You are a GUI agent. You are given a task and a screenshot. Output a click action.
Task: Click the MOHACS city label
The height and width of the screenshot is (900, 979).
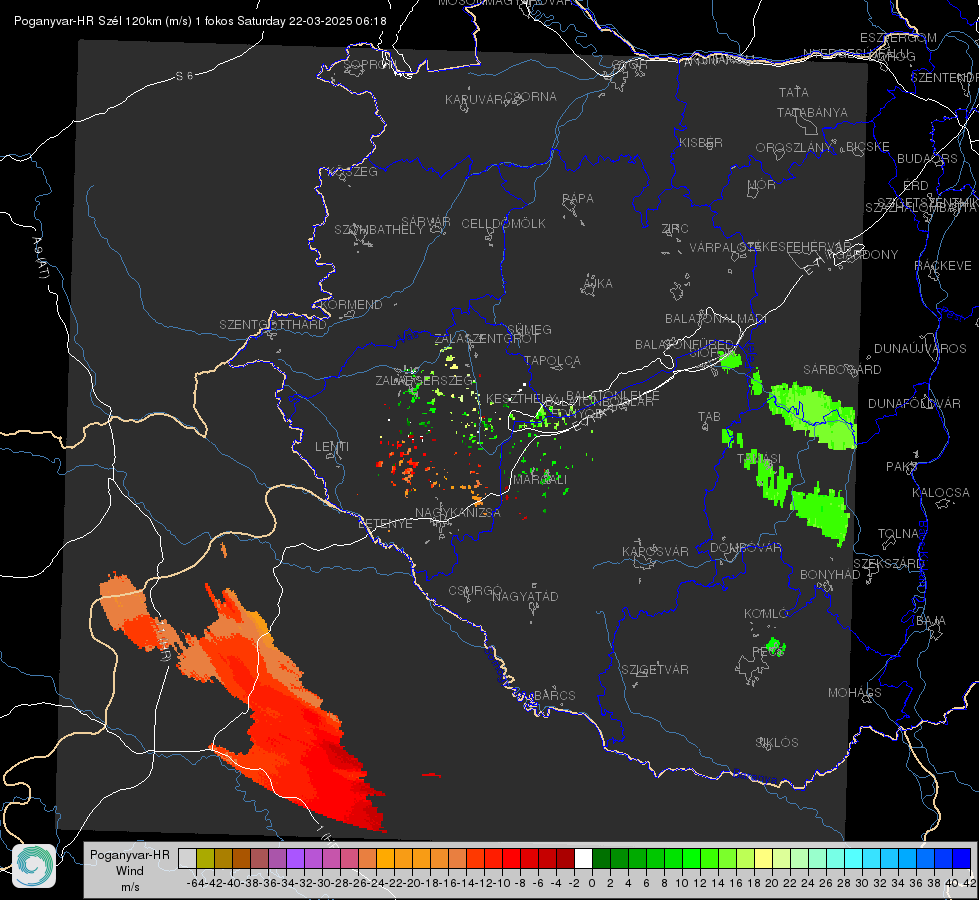855,693
